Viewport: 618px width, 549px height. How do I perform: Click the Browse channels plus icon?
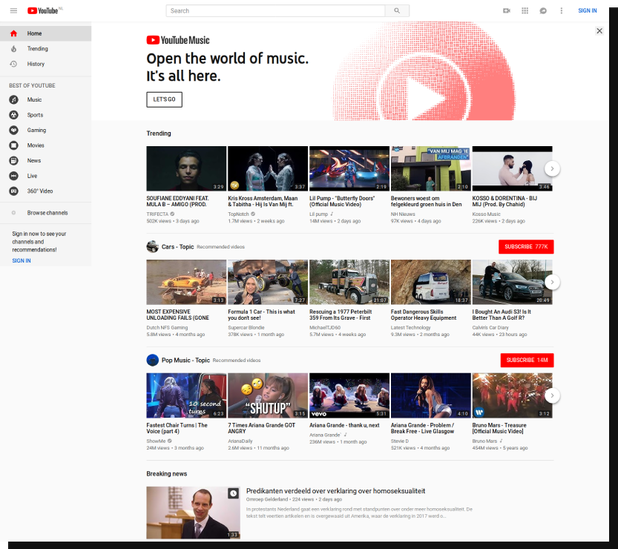(x=13, y=213)
